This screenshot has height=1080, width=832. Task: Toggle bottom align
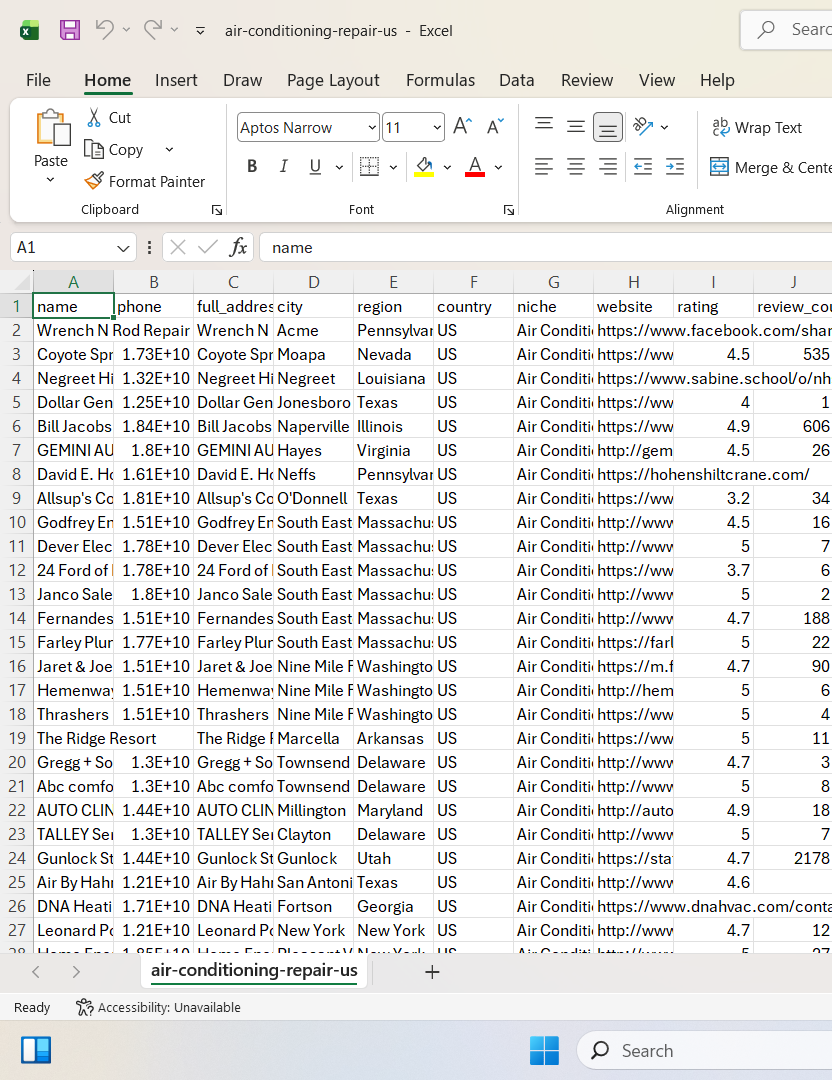coord(607,127)
